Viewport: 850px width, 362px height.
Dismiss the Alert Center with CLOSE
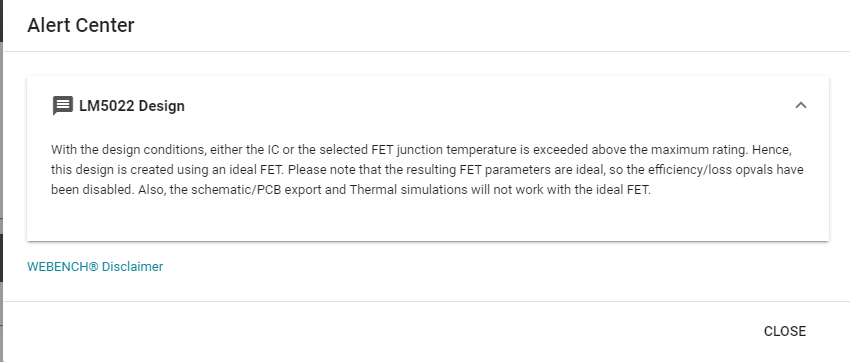click(x=784, y=331)
